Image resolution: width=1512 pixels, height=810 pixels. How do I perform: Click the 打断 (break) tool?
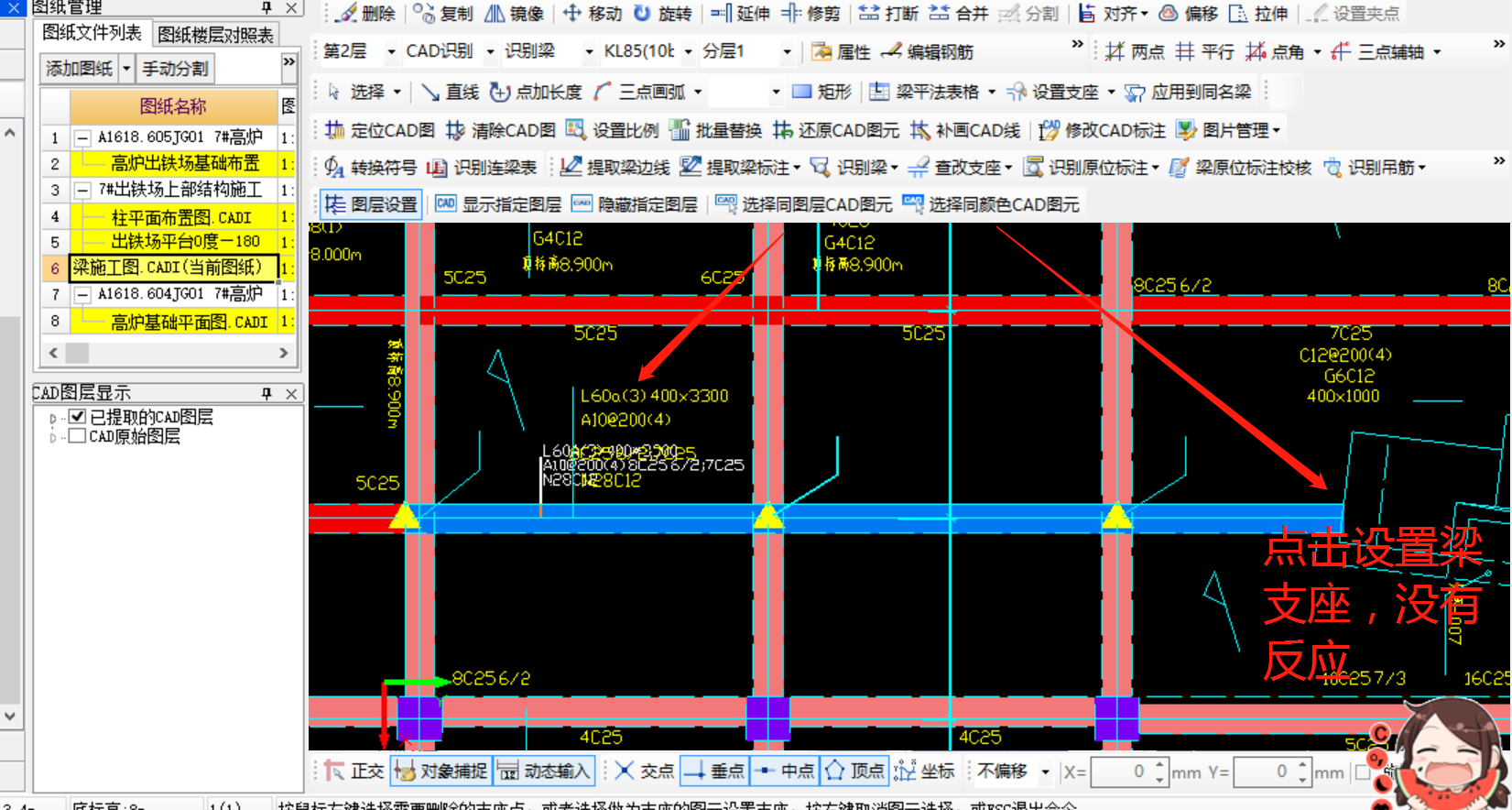888,14
